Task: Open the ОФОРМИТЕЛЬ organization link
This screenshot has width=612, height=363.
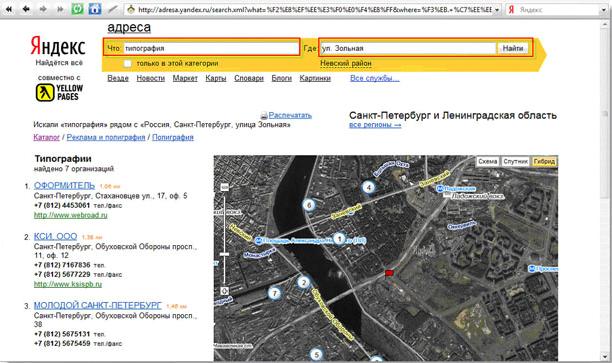Action: (x=64, y=185)
